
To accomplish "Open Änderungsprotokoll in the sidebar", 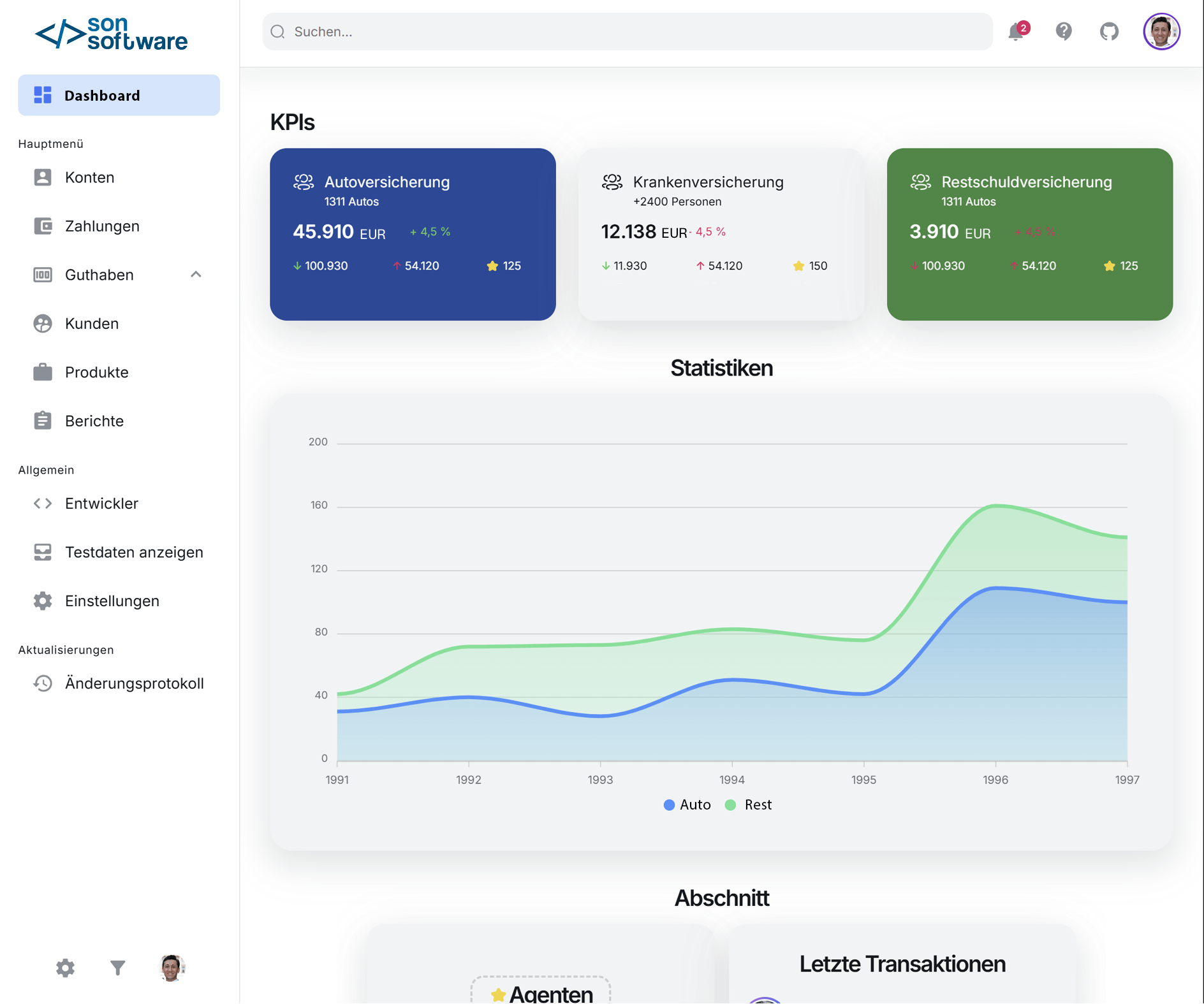I will pos(134,683).
